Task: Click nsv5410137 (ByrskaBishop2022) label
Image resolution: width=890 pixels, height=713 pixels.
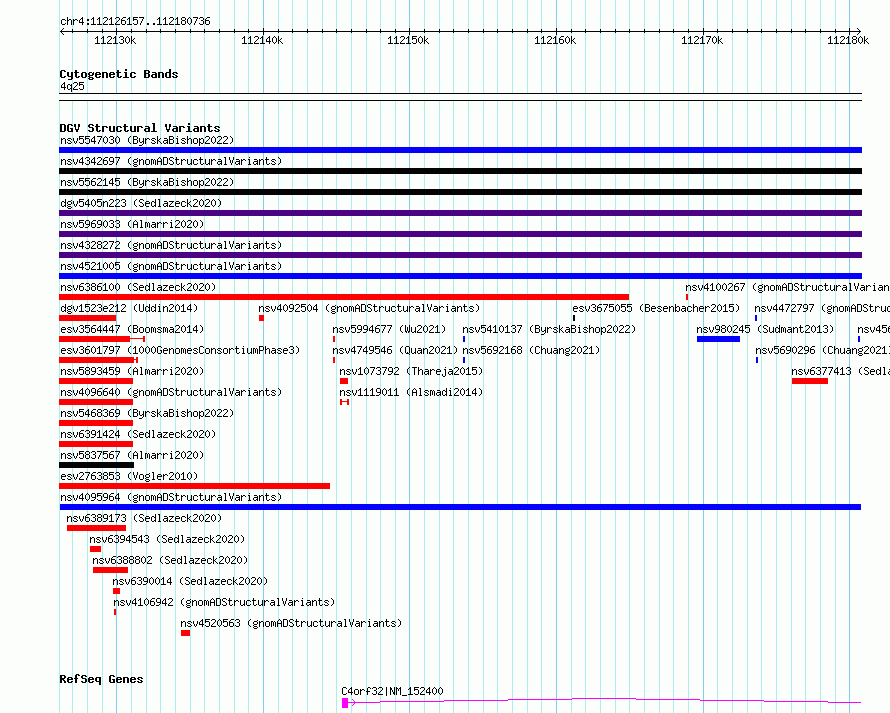Action: 549,329
